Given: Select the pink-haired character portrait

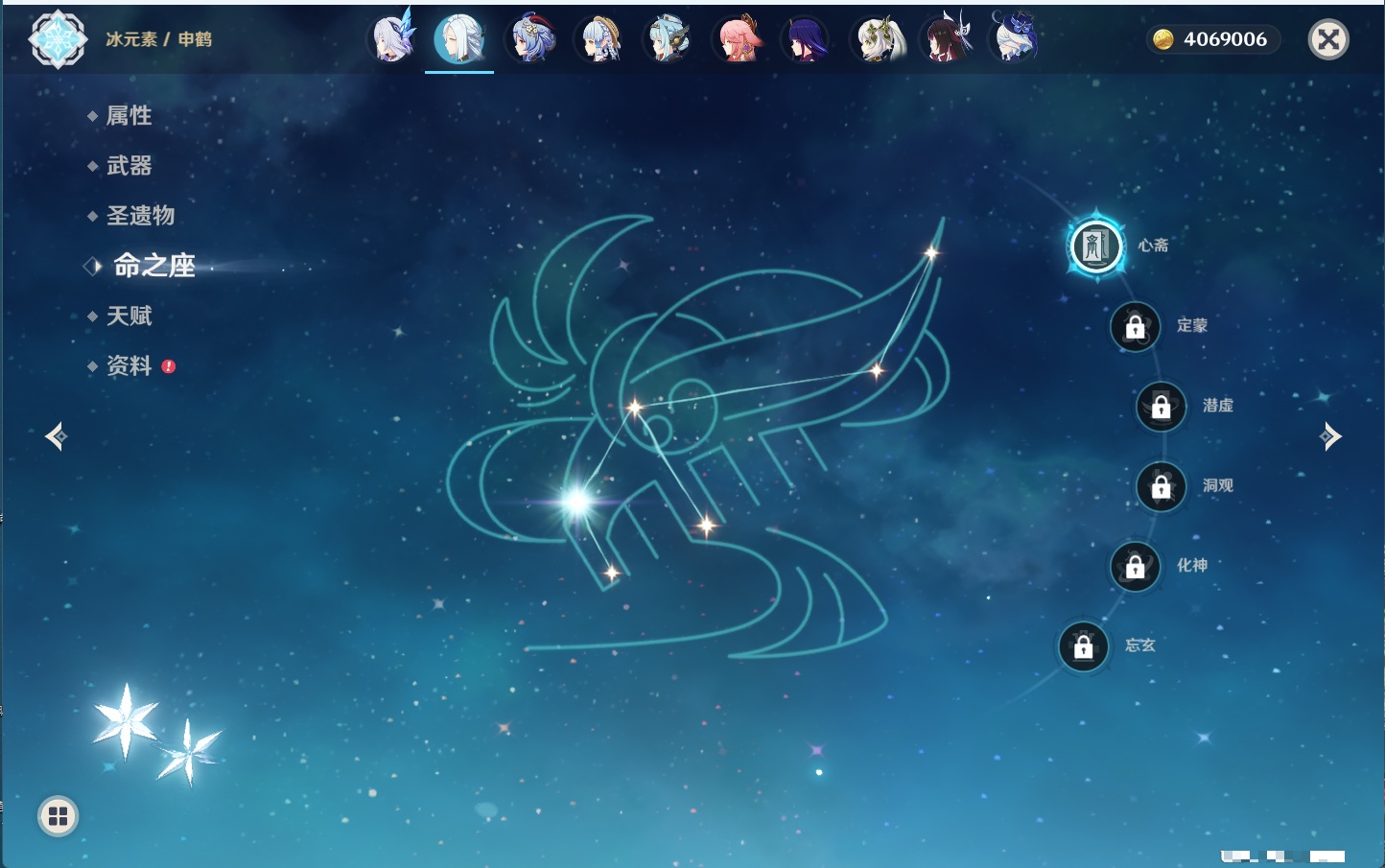Looking at the screenshot, I should pyautogui.click(x=737, y=38).
